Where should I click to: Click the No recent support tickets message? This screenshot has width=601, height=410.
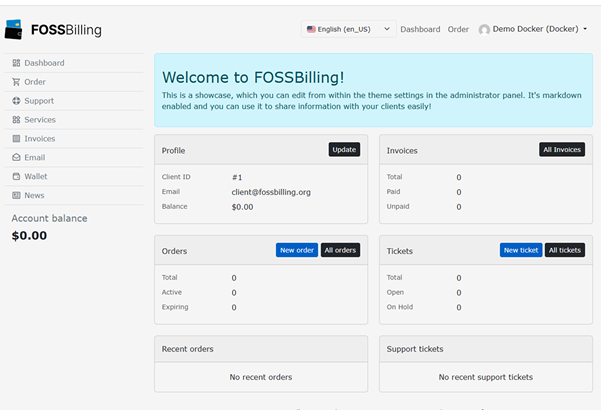(x=486, y=377)
